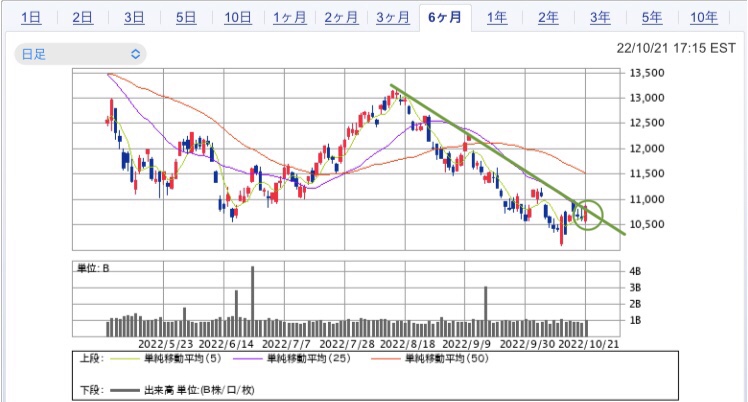The height and width of the screenshot is (402, 748).
Task: Click the 12,000 price axis label
Action: point(647,148)
